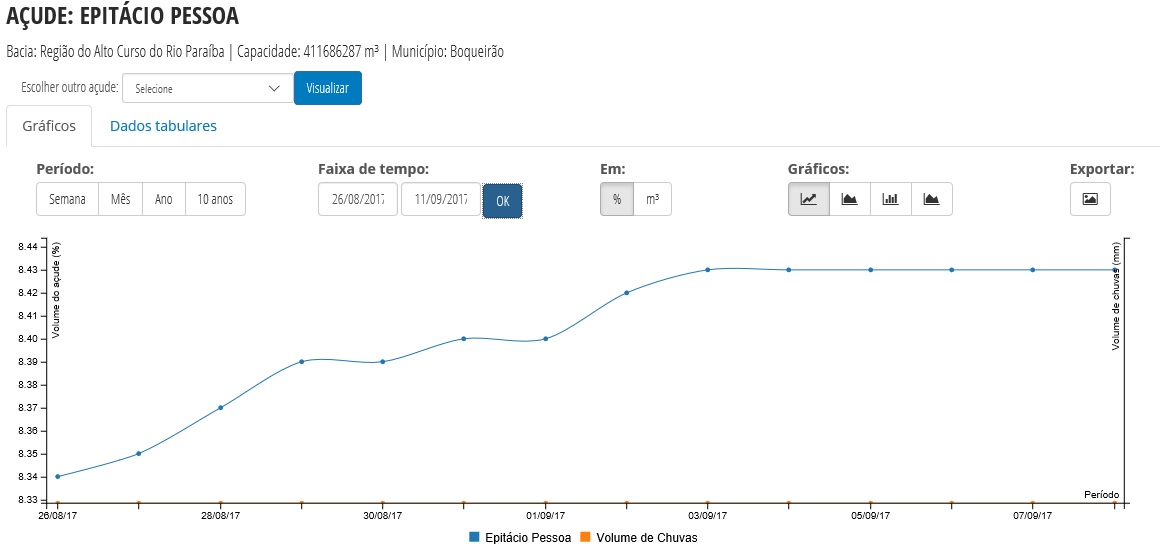The width and height of the screenshot is (1160, 552).
Task: Click the 'Escolher outro açude:' label
Action: 70,88
